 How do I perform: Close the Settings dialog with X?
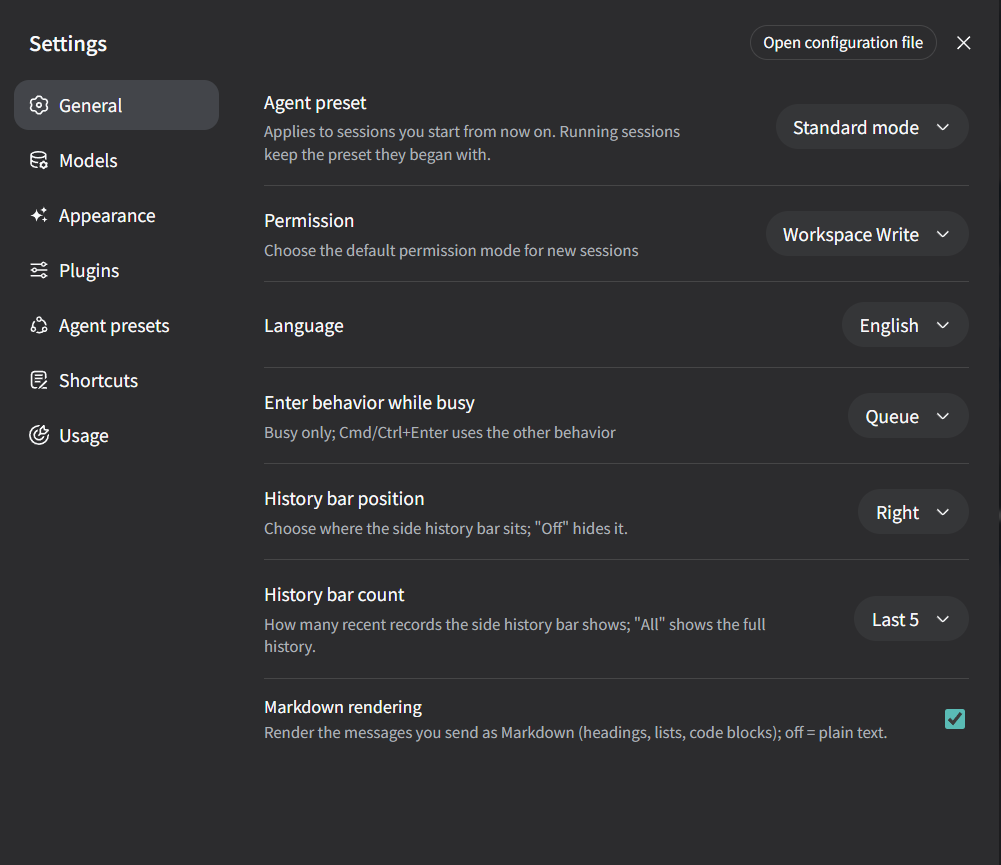click(x=963, y=43)
